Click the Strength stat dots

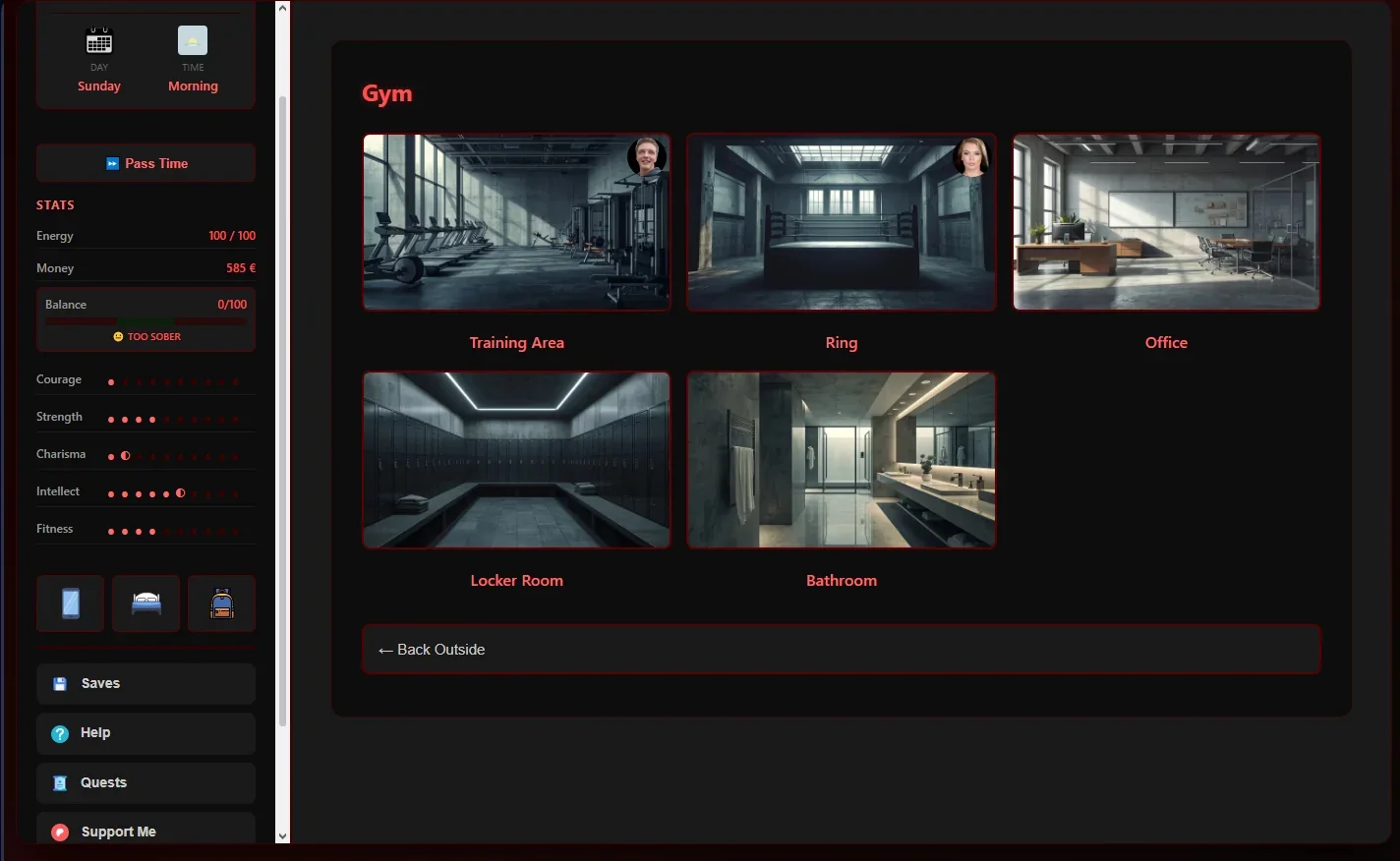(173, 420)
